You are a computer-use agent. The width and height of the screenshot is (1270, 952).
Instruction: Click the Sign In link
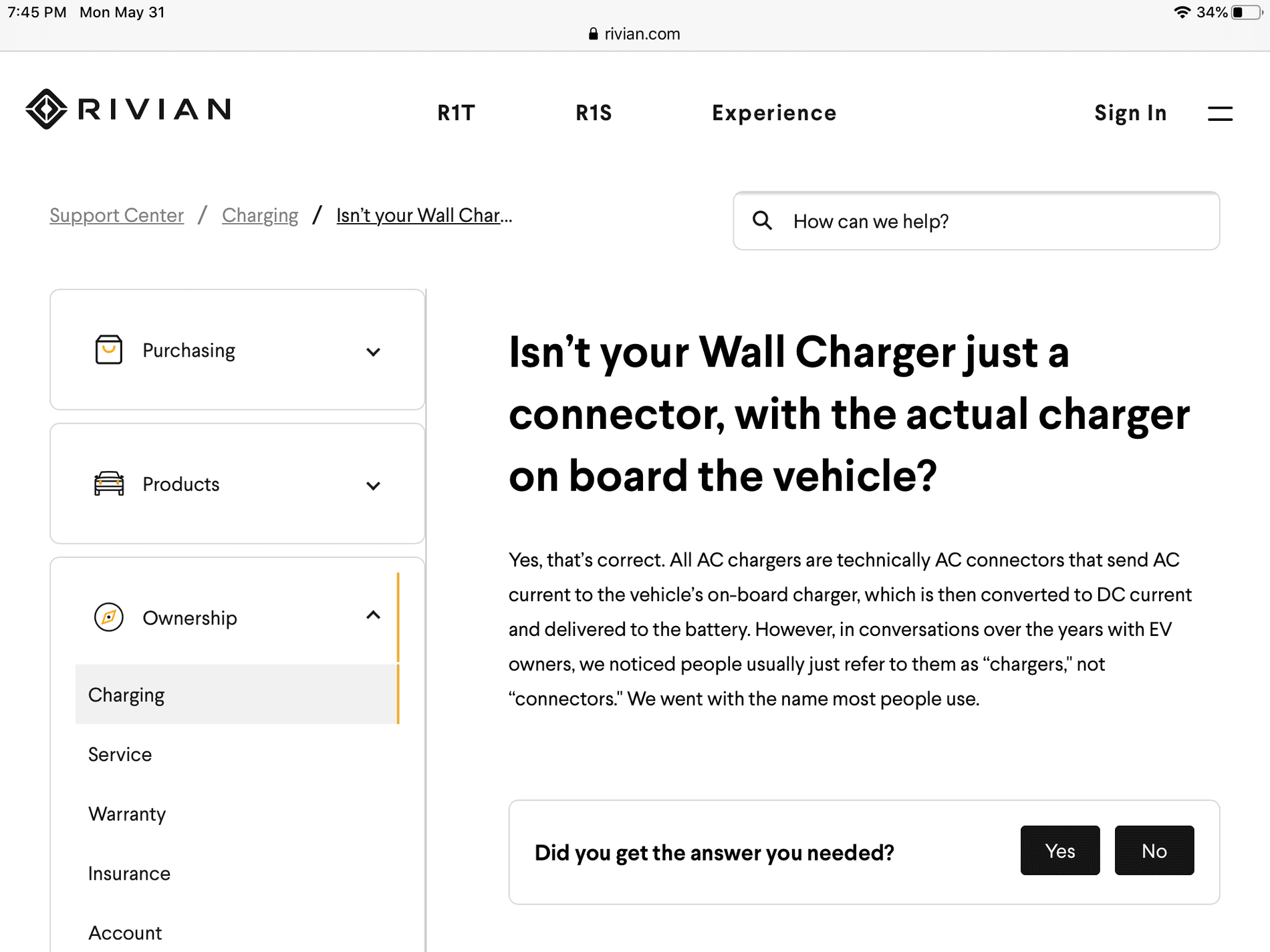point(1130,113)
